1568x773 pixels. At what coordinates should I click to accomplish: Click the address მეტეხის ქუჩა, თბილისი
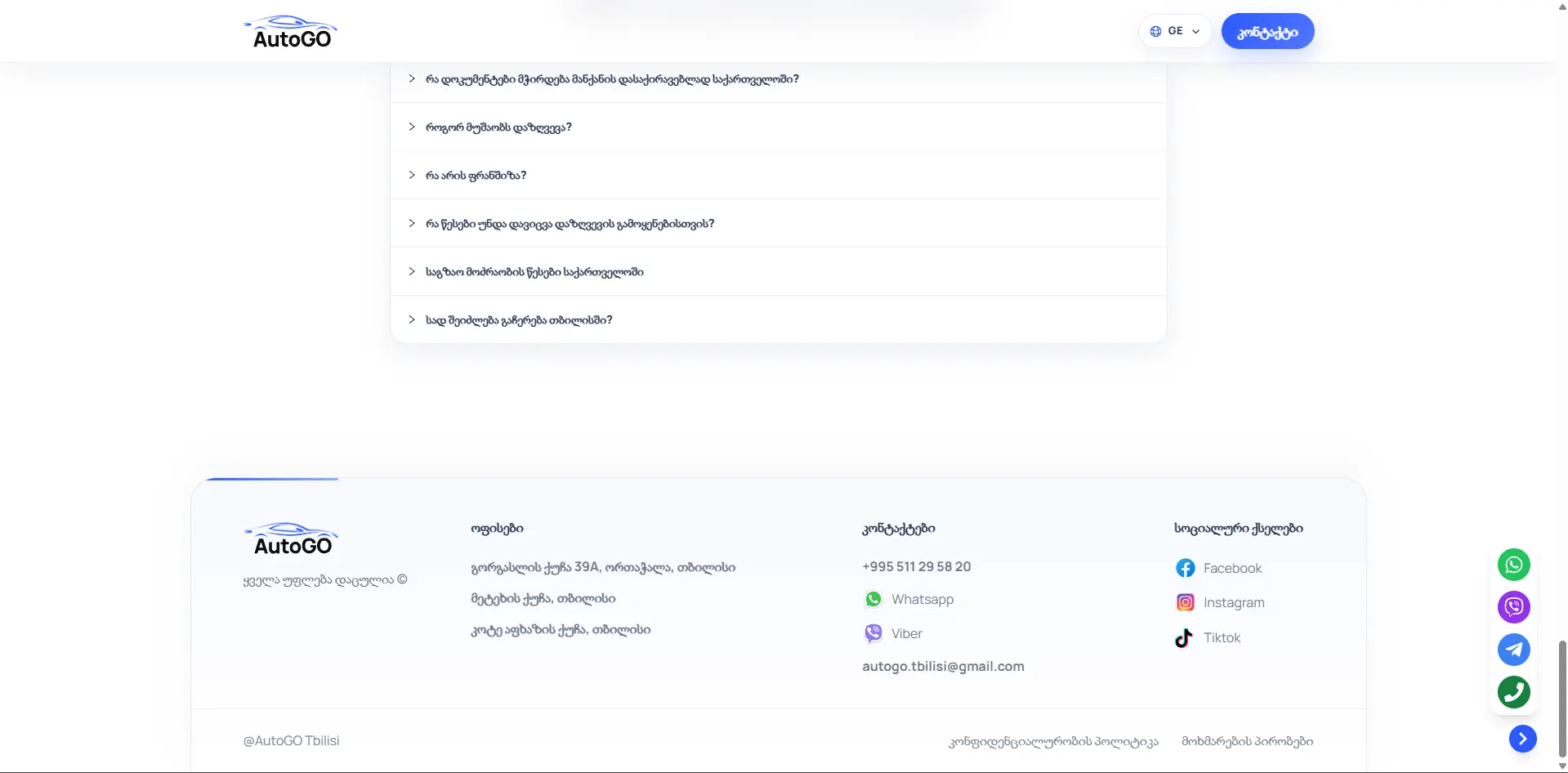point(543,598)
